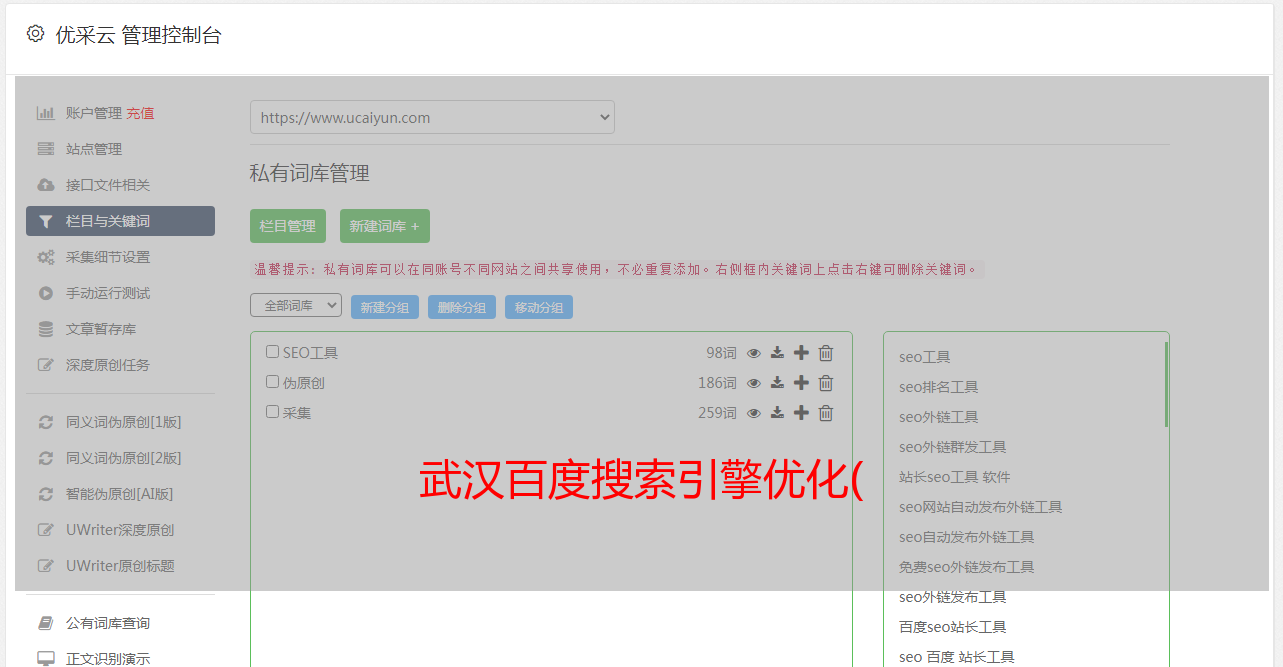
Task: Click the edit icon for UWriter原创标题
Action: tap(46, 566)
